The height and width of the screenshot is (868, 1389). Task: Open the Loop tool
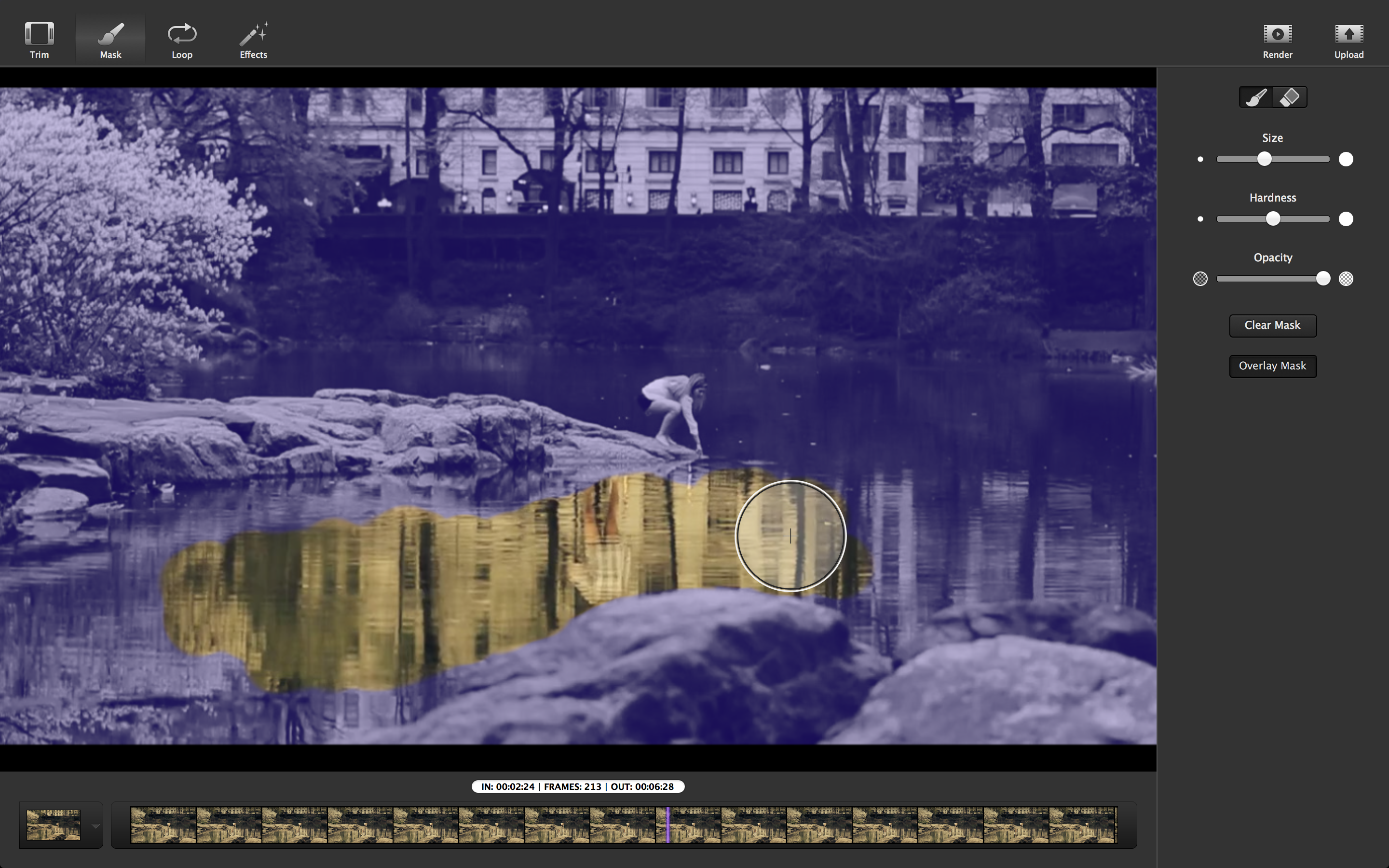pyautogui.click(x=182, y=34)
